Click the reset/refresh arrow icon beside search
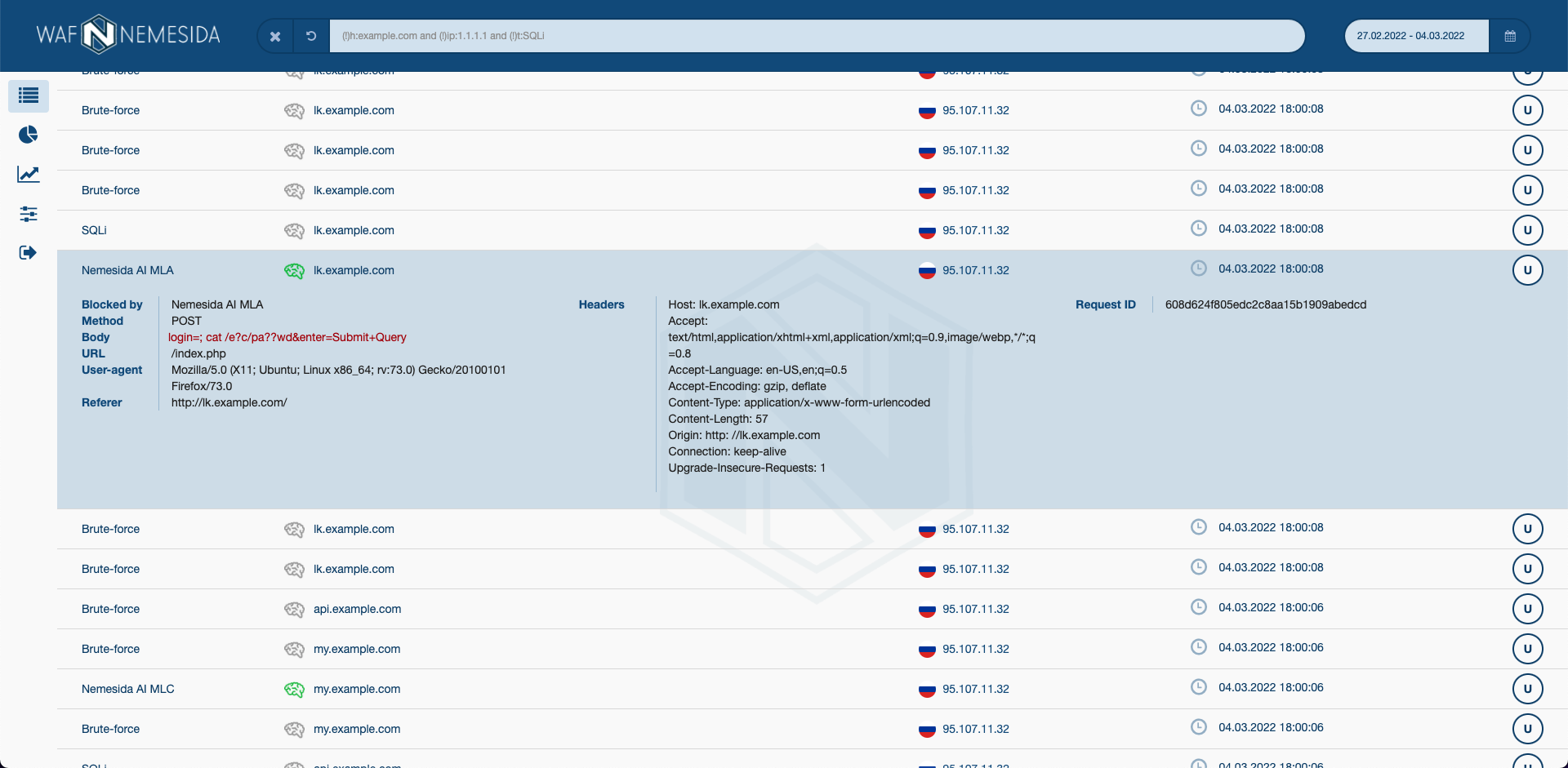This screenshot has height=768, width=1568. click(311, 36)
